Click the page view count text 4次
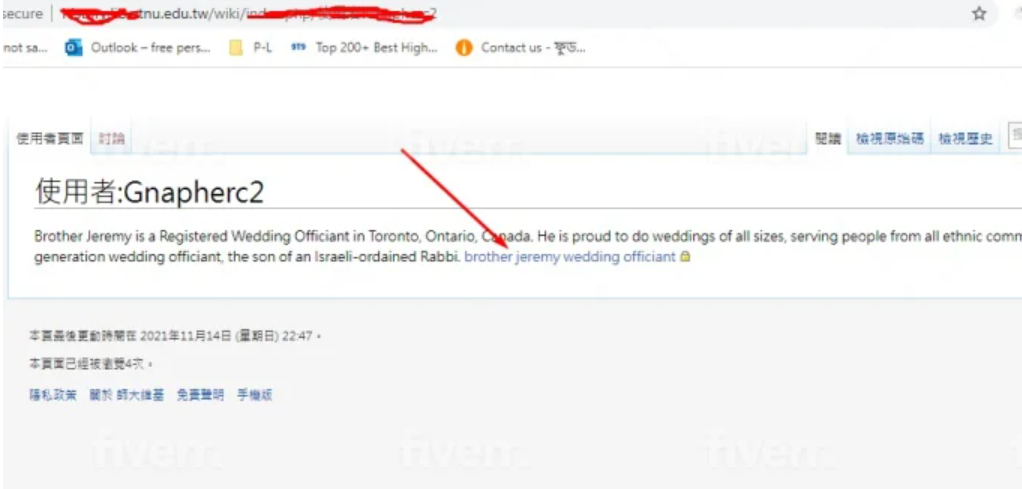 point(133,364)
